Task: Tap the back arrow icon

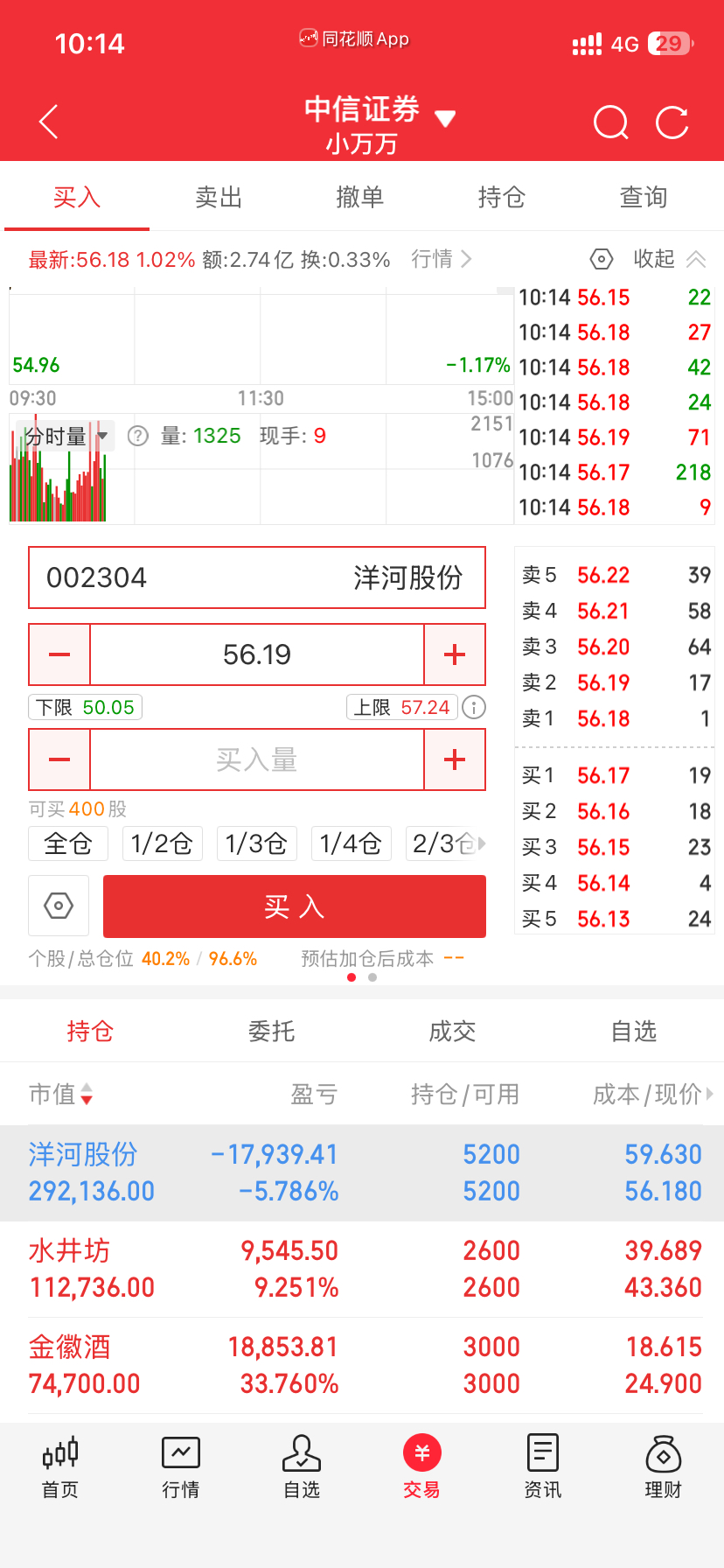Action: coord(49,122)
